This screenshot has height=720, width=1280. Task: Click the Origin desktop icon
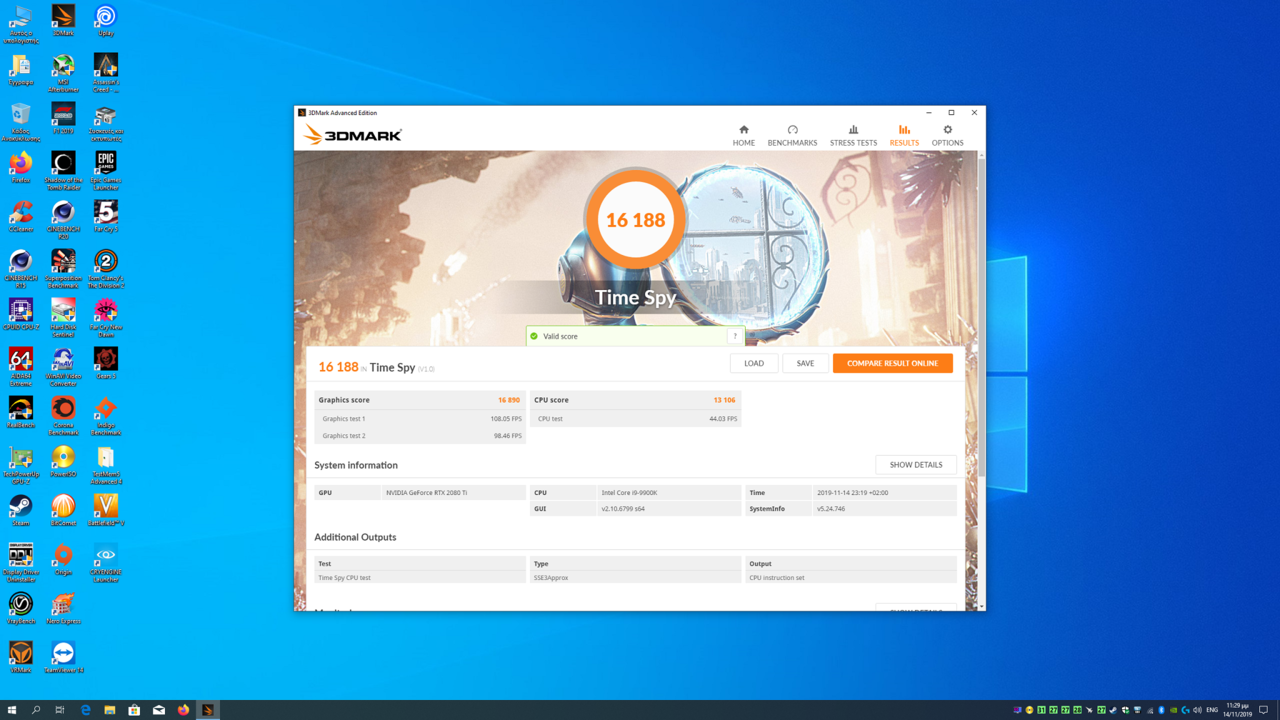pyautogui.click(x=63, y=559)
